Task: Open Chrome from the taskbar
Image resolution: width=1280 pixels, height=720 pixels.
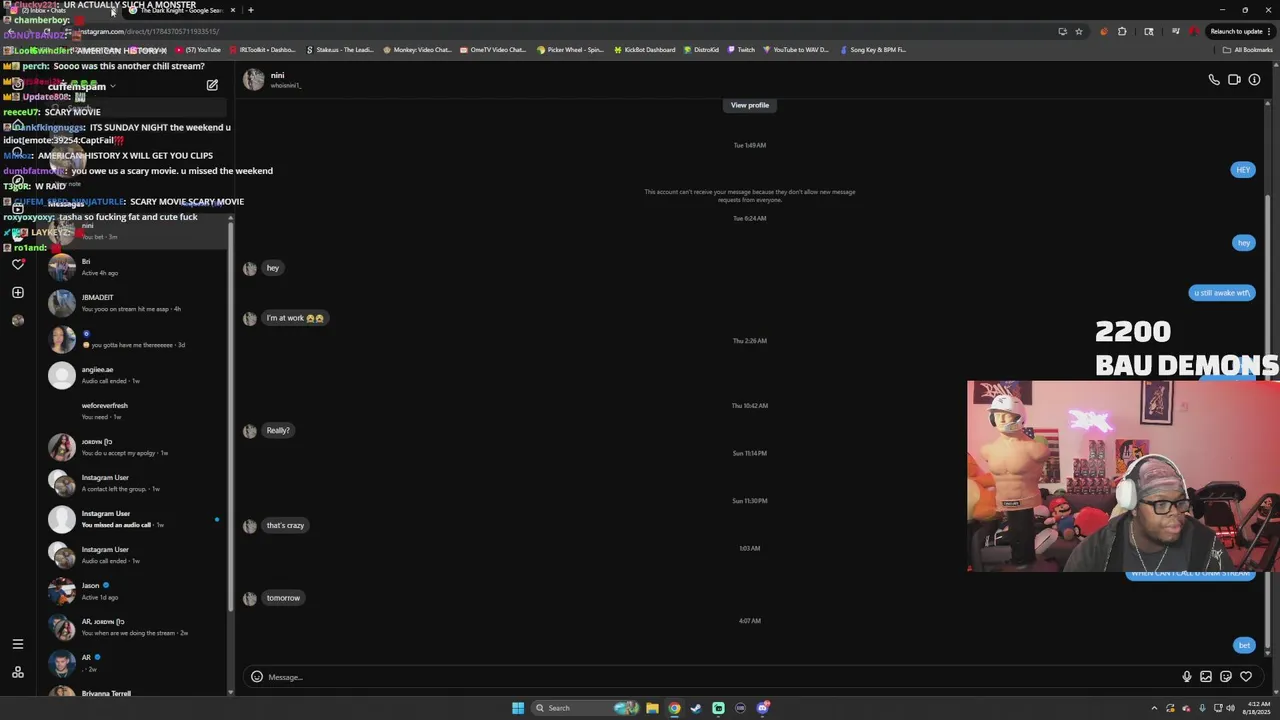Action: click(674, 708)
